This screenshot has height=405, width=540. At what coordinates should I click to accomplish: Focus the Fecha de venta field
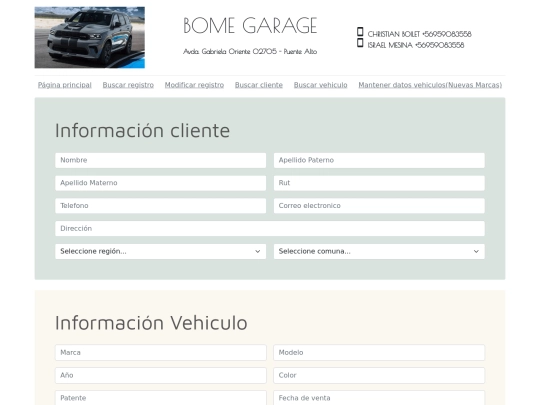(379, 398)
